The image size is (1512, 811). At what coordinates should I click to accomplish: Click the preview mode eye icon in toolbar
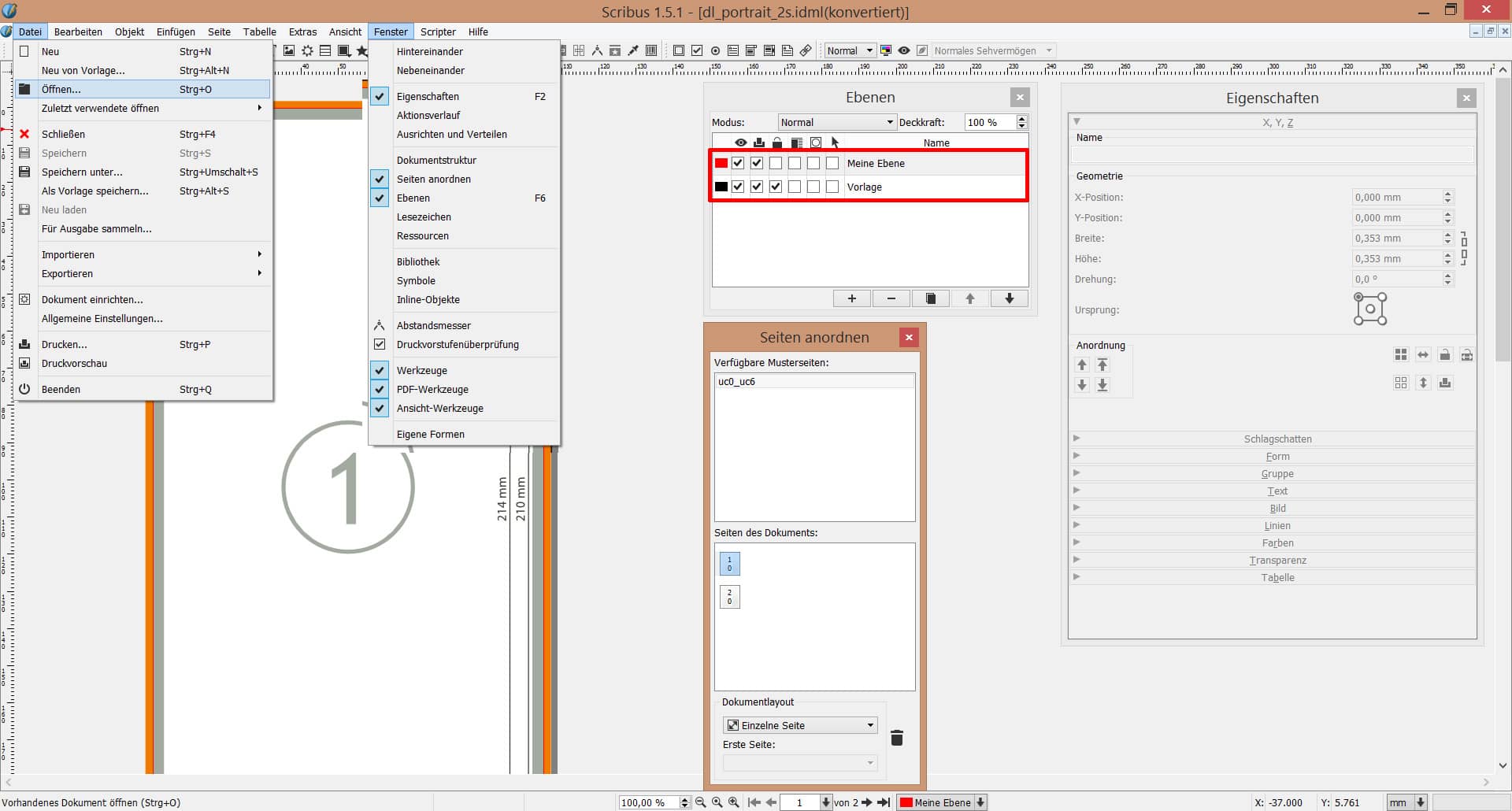903,50
